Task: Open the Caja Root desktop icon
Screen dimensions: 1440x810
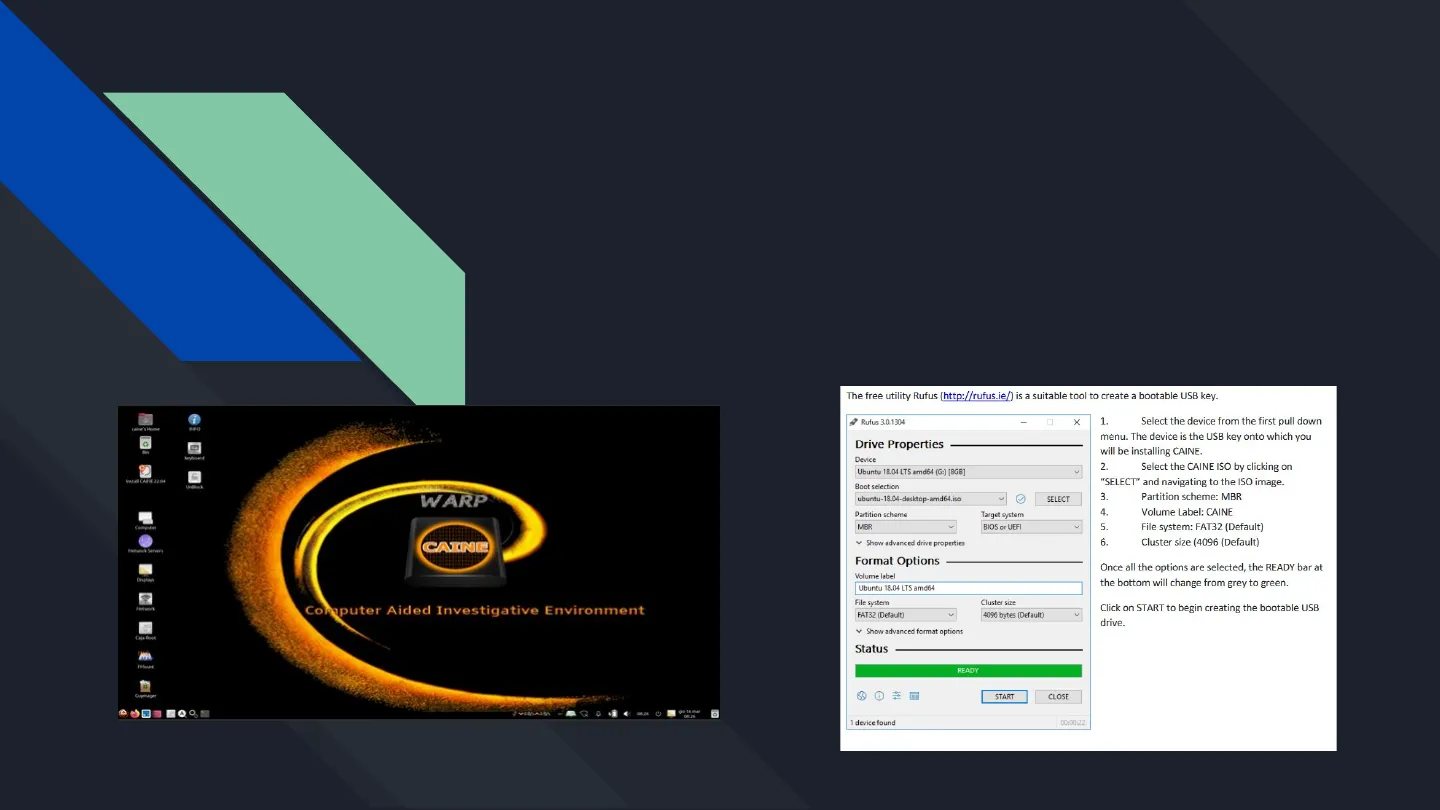Action: tap(146, 628)
